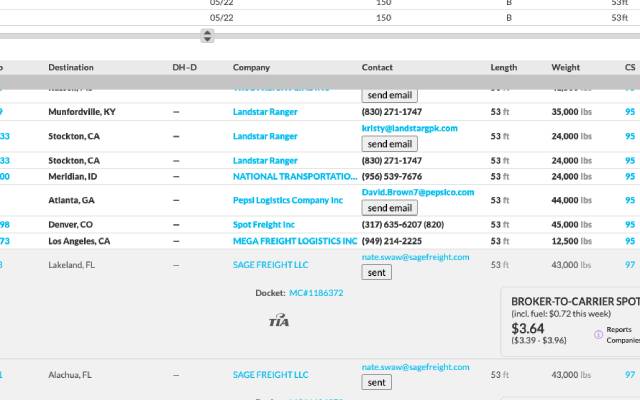The width and height of the screenshot is (640, 400).
Task: Click sent button in Alachua, FL row
Action: [376, 382]
